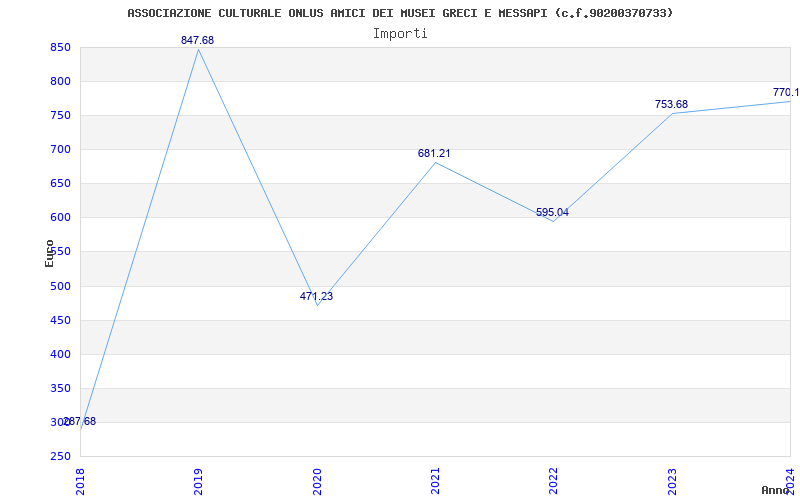The height and width of the screenshot is (500, 800).
Task: Click the 800 y-axis tick label
Action: pos(60,82)
